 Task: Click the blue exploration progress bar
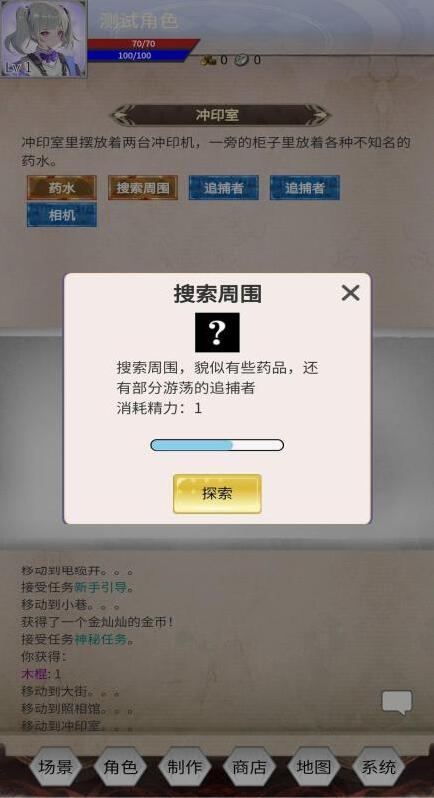pos(217,445)
